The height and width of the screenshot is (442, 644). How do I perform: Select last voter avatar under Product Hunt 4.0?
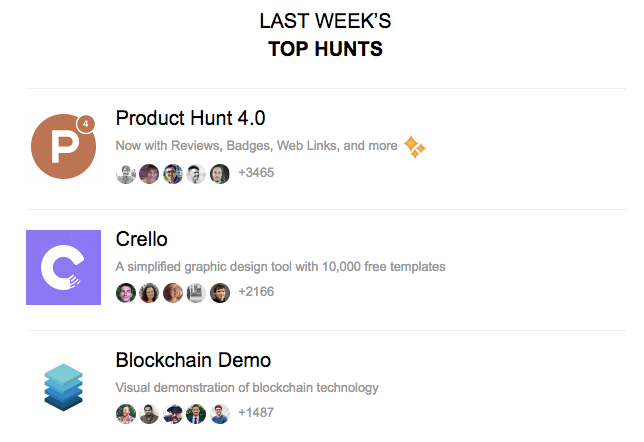pos(220,174)
